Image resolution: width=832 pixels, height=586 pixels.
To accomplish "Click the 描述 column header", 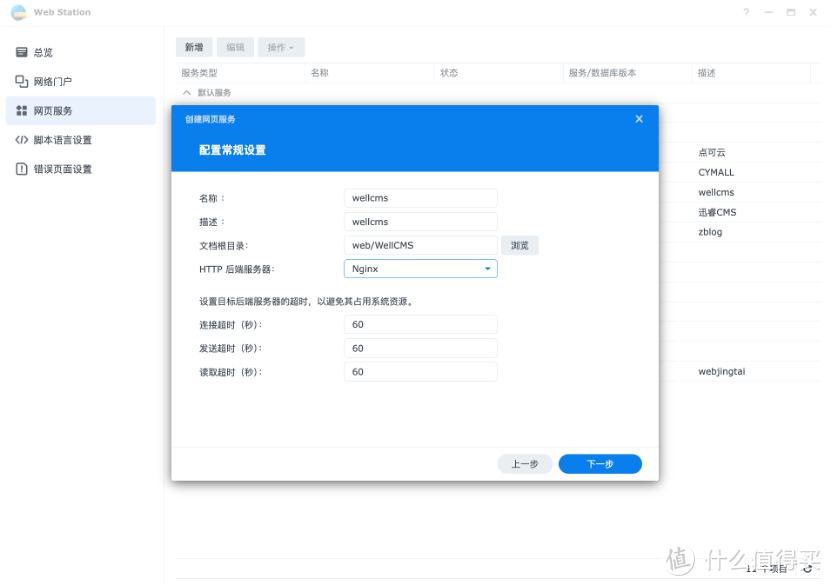I will coord(752,73).
